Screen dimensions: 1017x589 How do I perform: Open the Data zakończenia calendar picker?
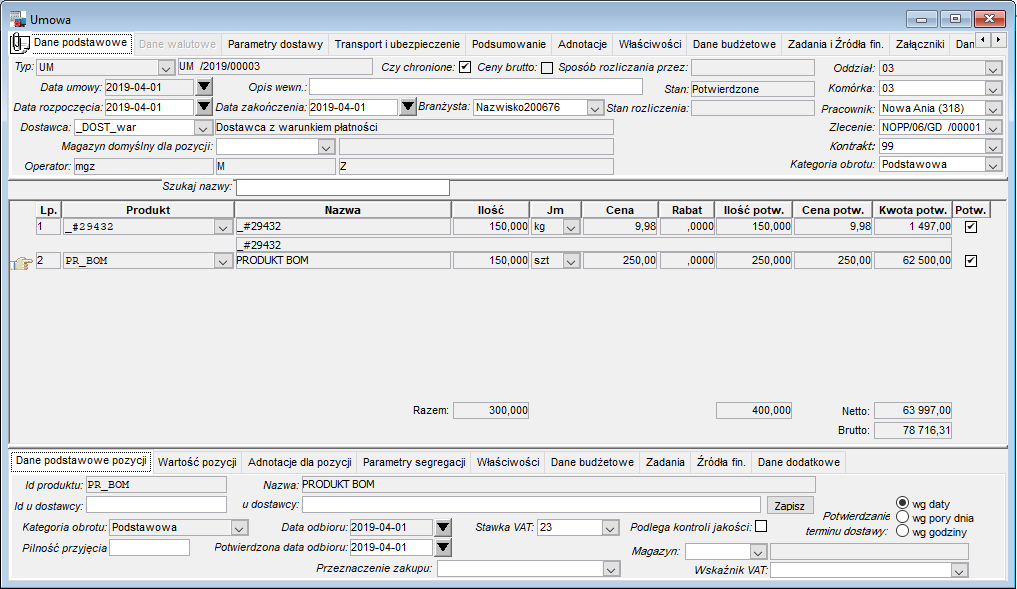point(407,107)
